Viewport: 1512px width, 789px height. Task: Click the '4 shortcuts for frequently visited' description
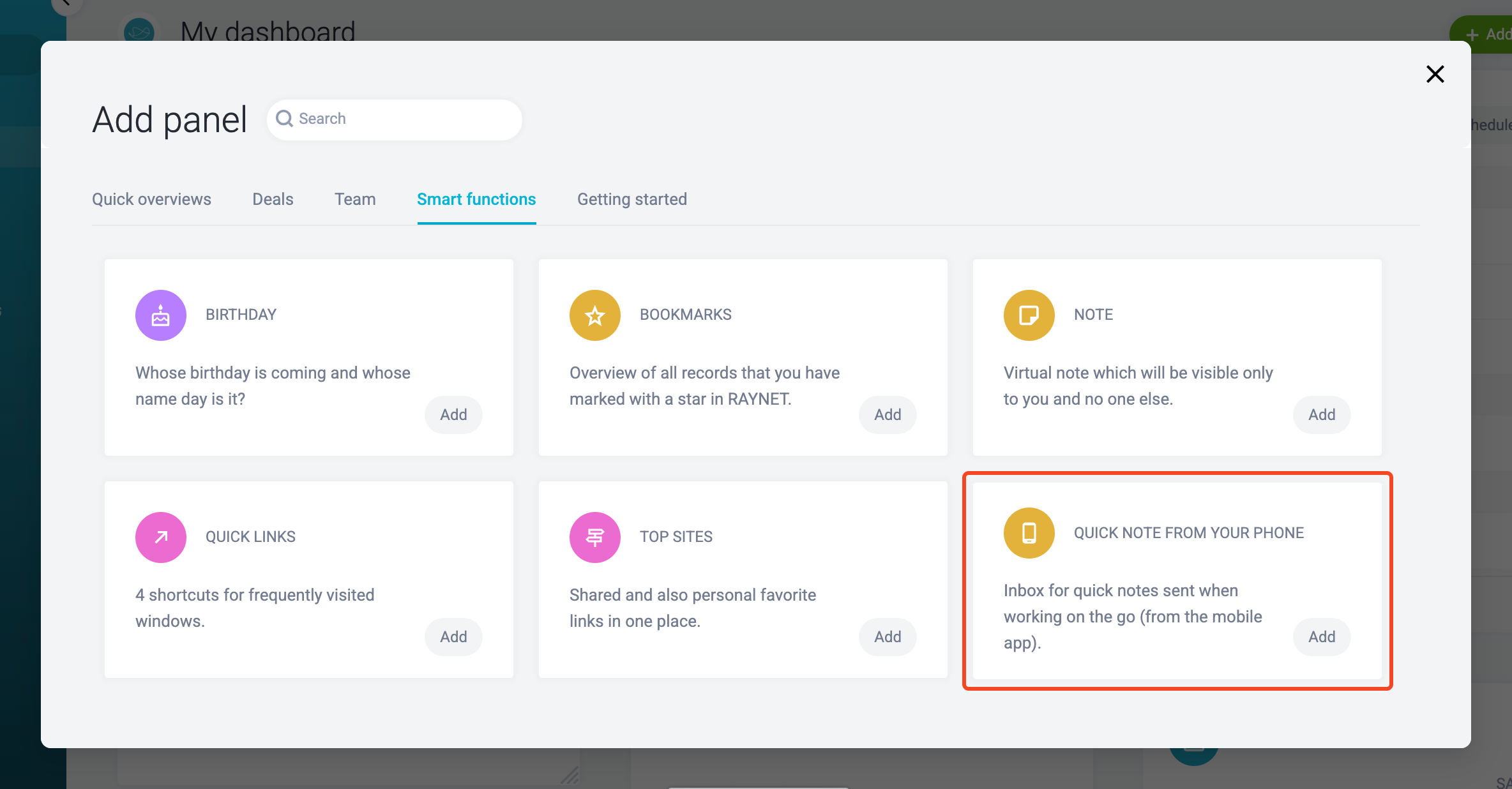point(255,608)
